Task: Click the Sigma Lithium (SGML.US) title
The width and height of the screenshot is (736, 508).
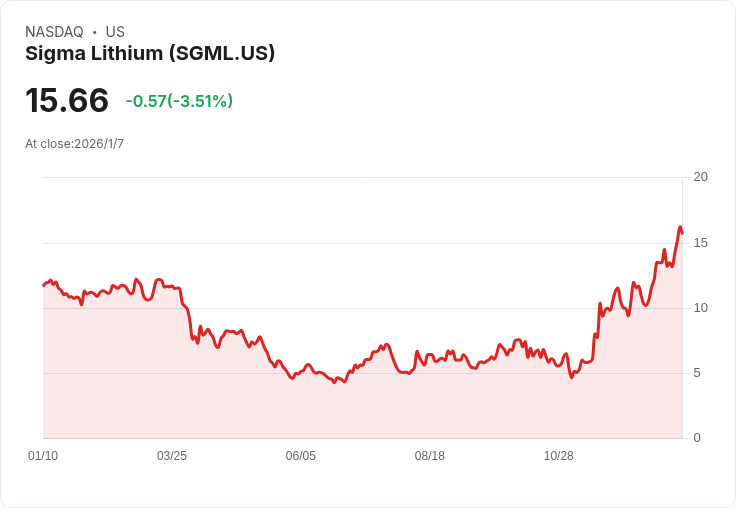Action: (150, 54)
